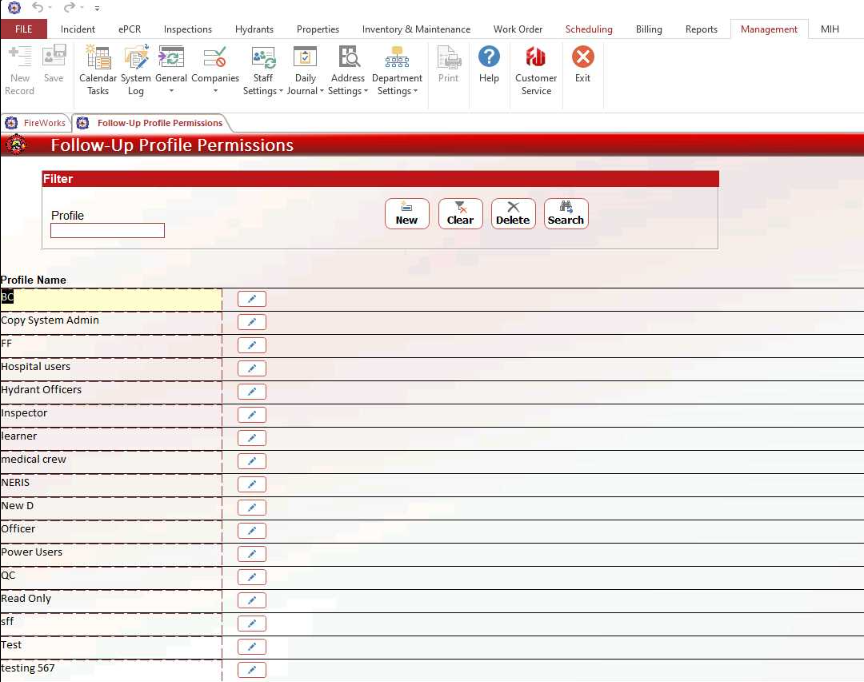The width and height of the screenshot is (864, 682).
Task: Open Calendar Tasks in the ribbon
Action: (98, 70)
